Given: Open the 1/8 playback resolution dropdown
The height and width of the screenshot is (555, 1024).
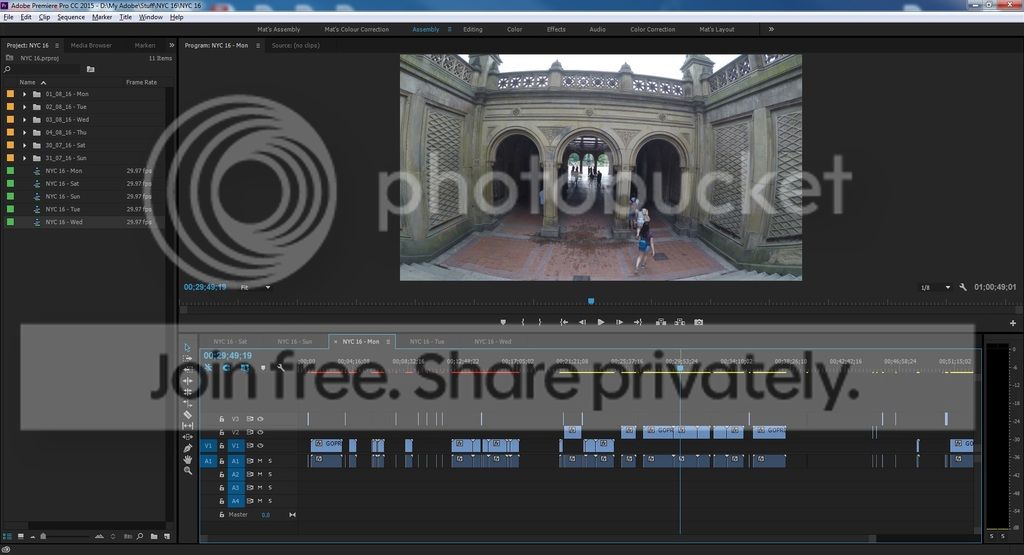Looking at the screenshot, I should 931,287.
